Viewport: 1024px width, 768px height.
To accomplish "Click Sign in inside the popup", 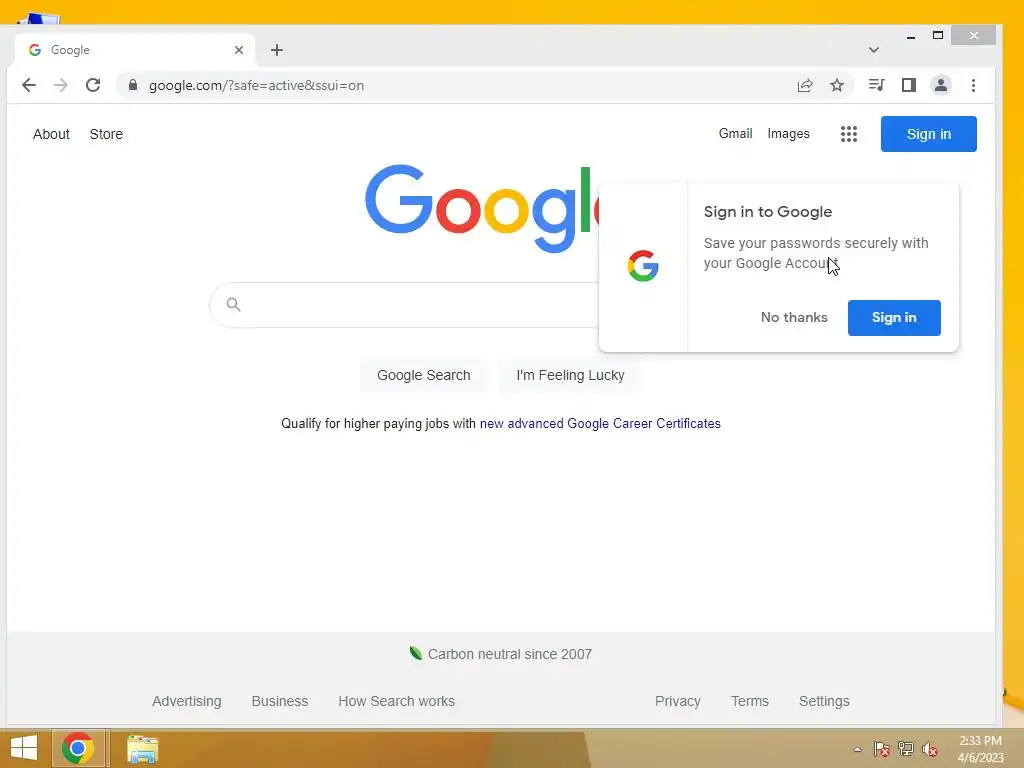I will coord(894,317).
